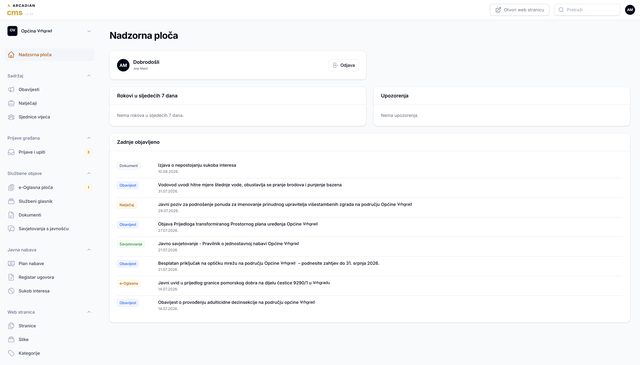640x365 pixels.
Task: Click the AM avatar in Dobrodošli card
Action: pos(123,65)
